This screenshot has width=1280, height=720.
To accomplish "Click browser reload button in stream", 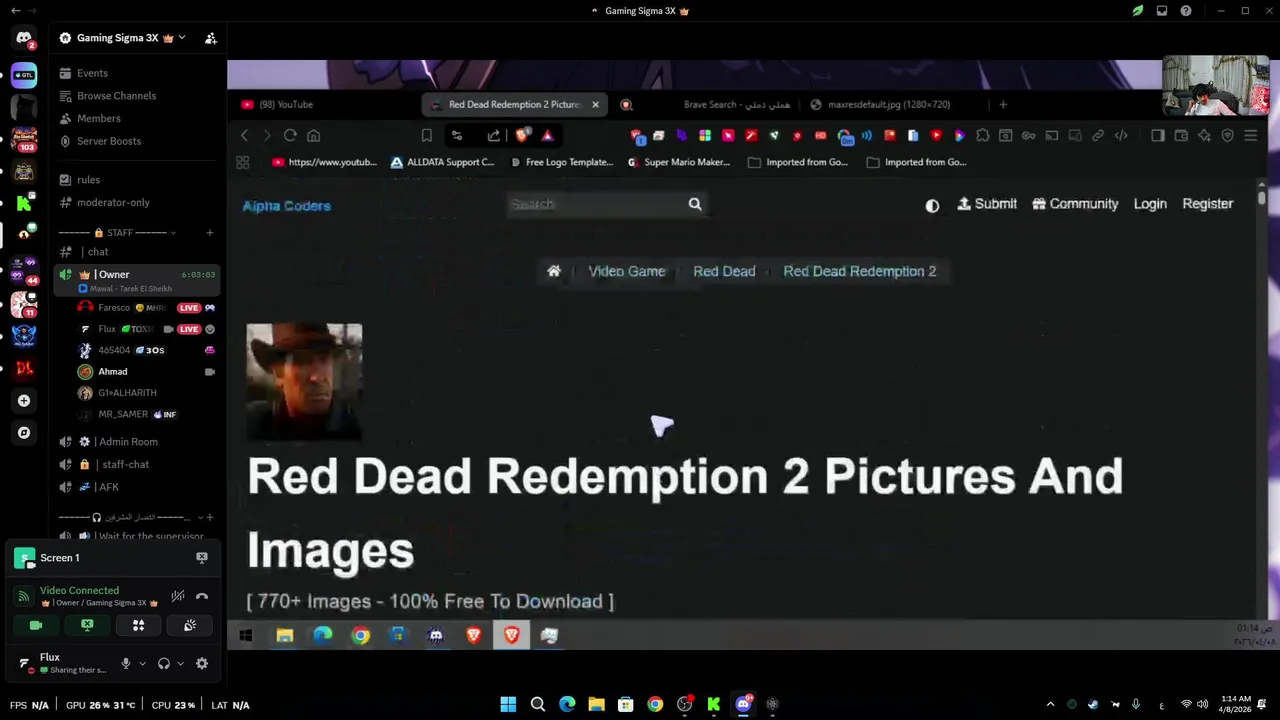I will pos(290,135).
